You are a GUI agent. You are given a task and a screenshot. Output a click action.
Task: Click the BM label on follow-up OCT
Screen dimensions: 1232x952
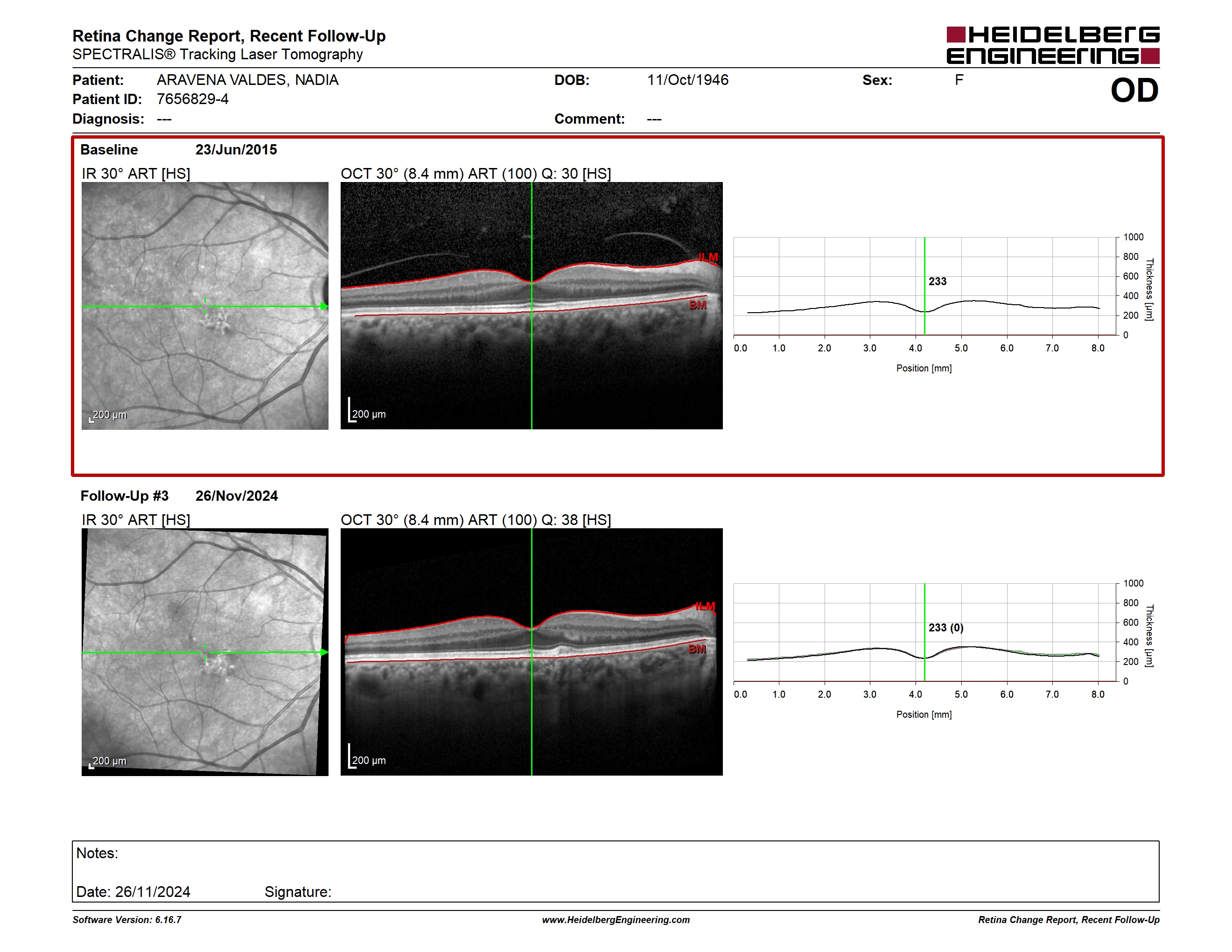[x=697, y=649]
